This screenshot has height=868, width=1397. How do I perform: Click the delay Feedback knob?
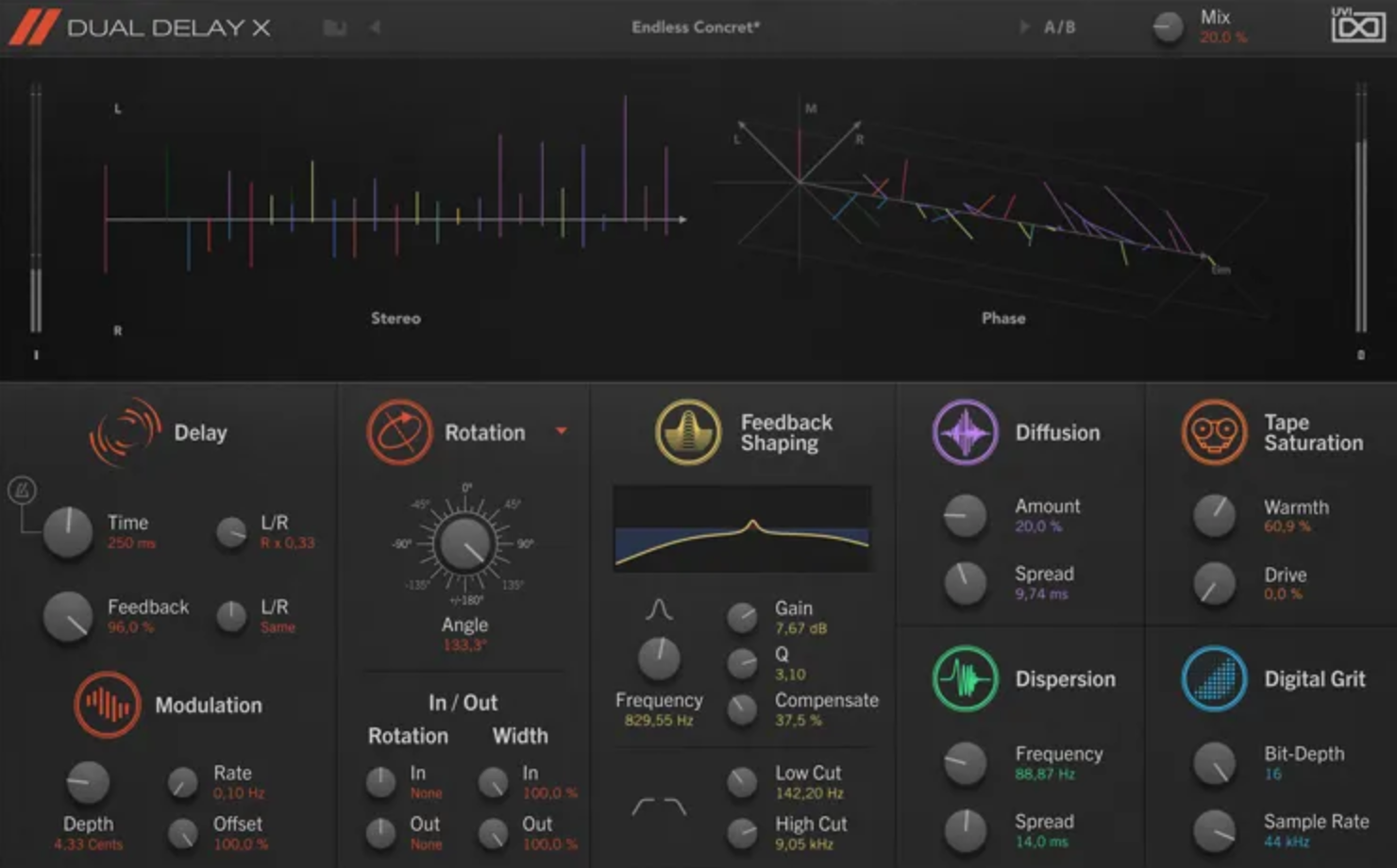pyautogui.click(x=68, y=616)
